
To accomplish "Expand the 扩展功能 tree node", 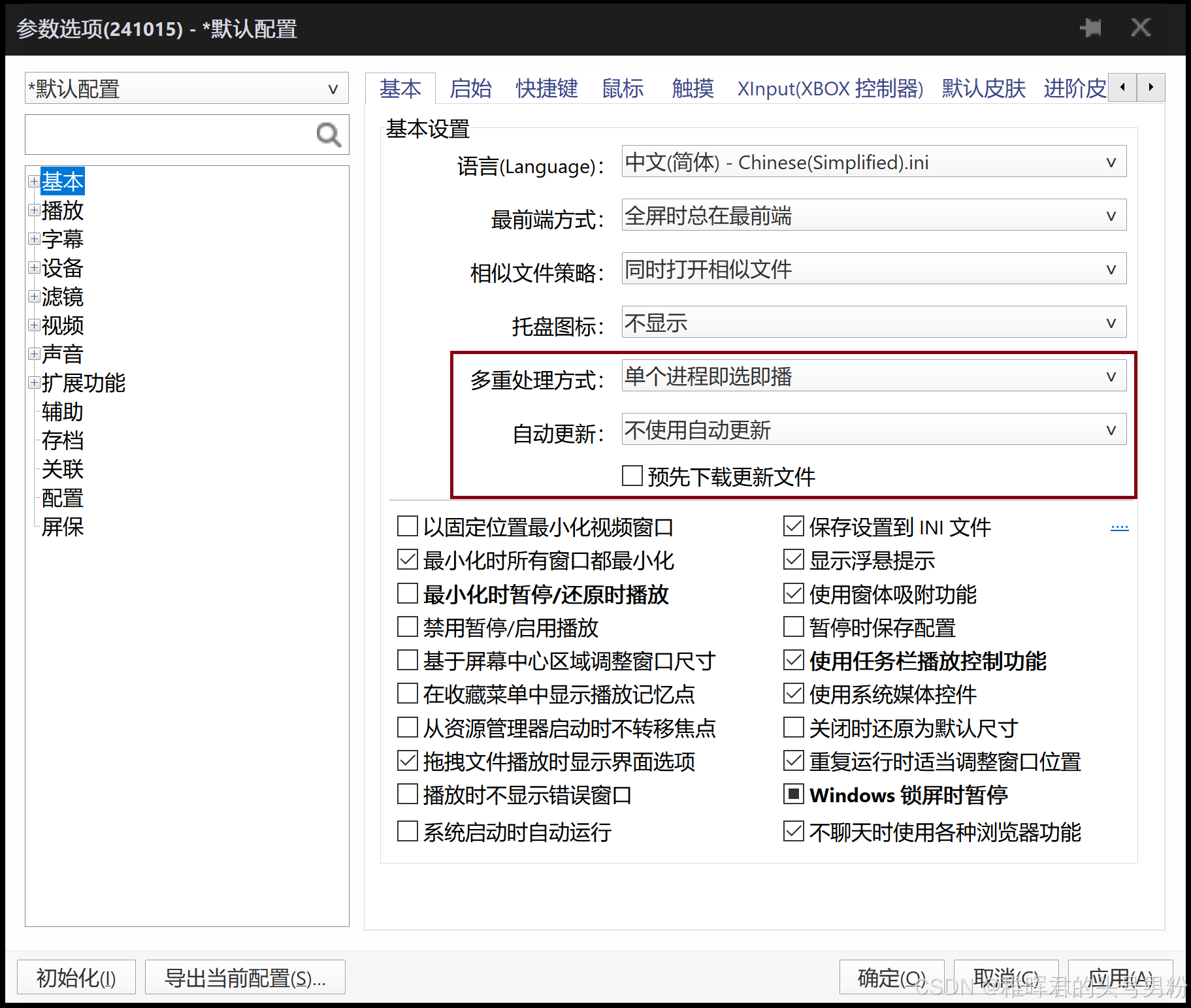I will [x=34, y=383].
